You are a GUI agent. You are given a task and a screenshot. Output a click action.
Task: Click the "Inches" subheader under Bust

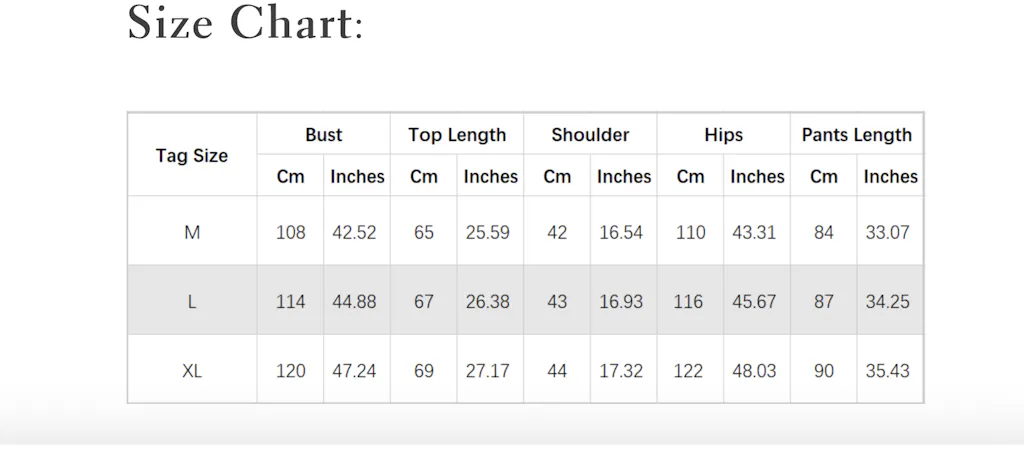point(357,177)
